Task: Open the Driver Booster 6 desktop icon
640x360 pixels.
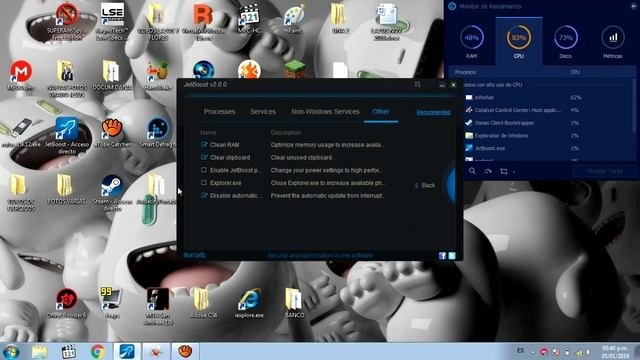Action: 67,303
